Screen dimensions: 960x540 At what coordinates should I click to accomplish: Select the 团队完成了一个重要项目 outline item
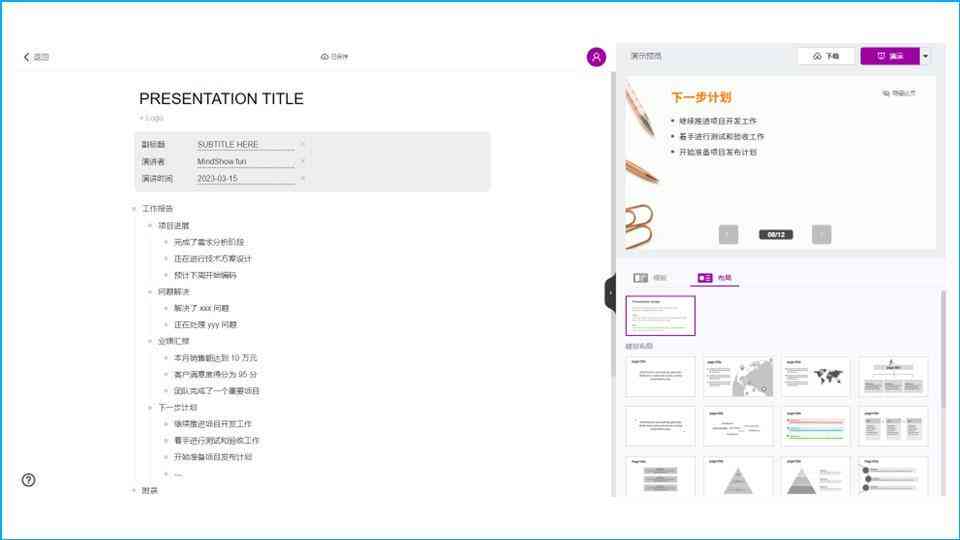click(217, 391)
